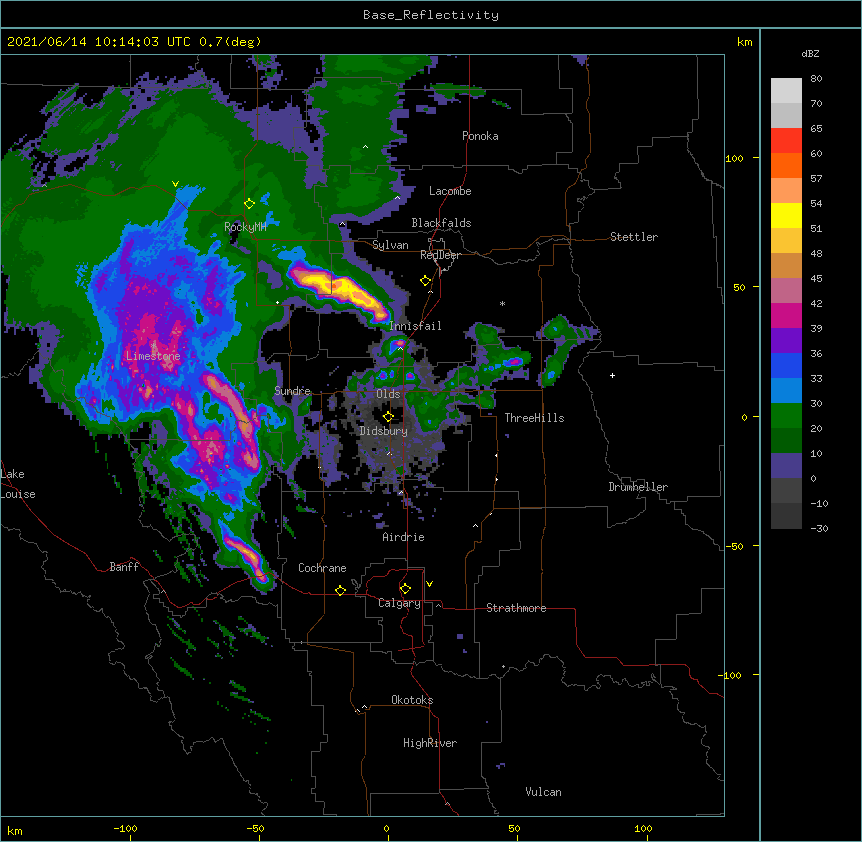Image resolution: width=862 pixels, height=842 pixels.
Task: Click the -100 tick on the bottom axis
Action: [126, 828]
